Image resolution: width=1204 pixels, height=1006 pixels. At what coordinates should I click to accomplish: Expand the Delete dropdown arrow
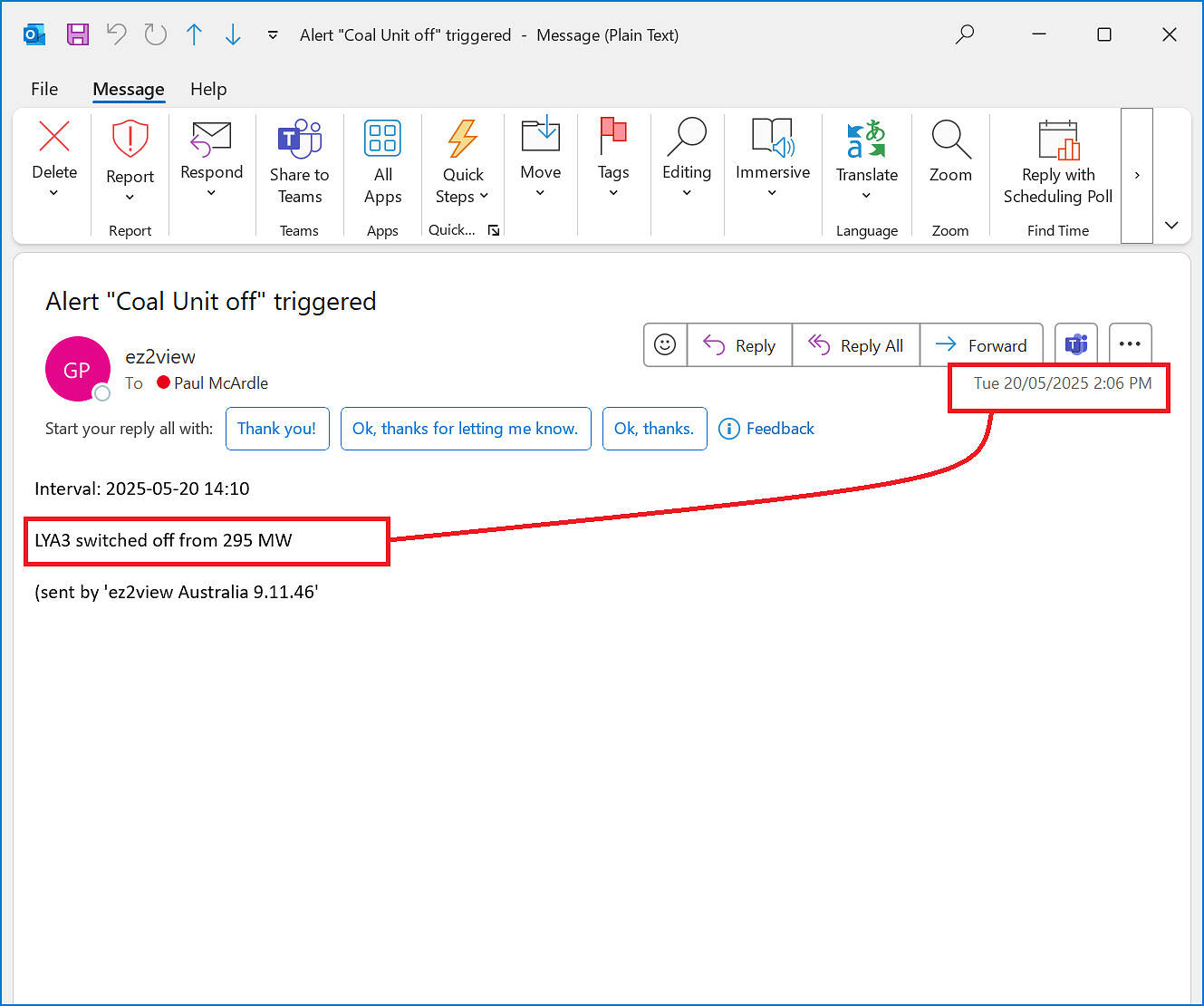[x=53, y=193]
